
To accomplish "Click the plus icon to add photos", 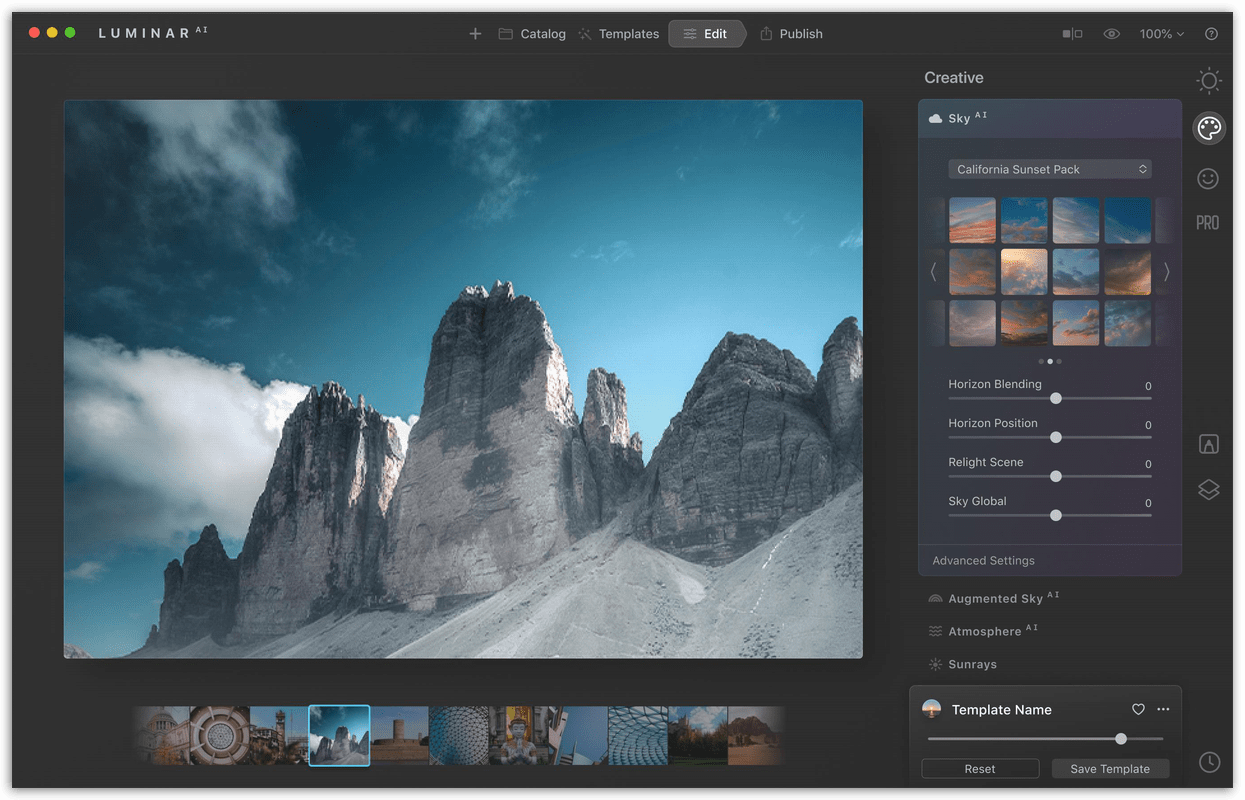I will pos(475,34).
